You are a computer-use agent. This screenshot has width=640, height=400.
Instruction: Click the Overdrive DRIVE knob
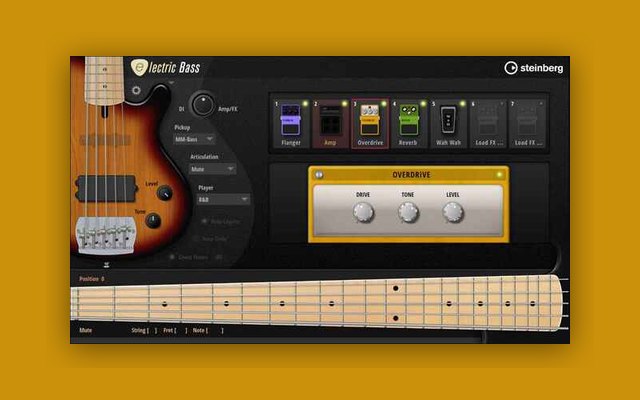363,212
